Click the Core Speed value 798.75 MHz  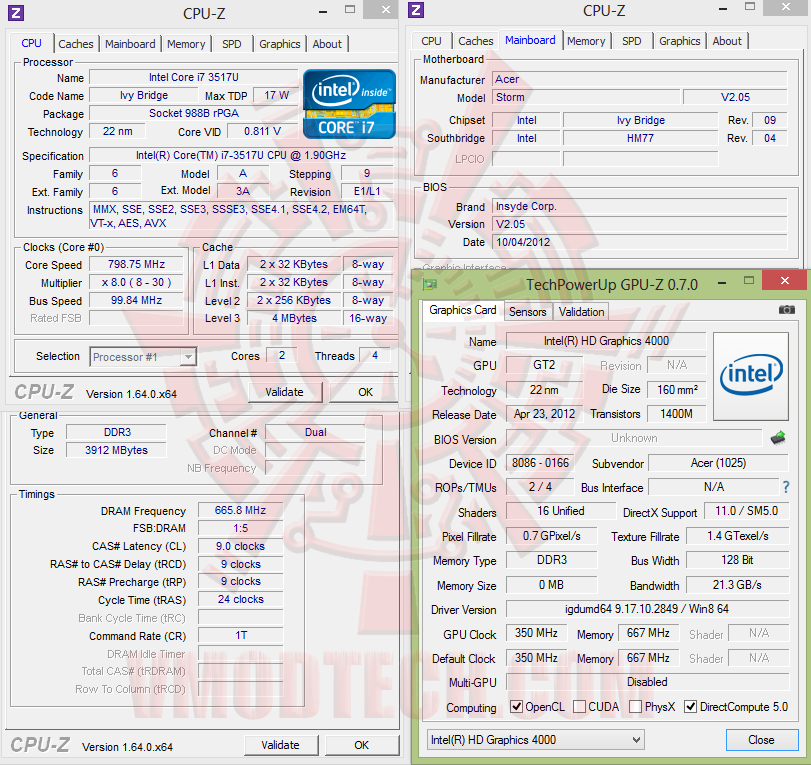point(137,264)
